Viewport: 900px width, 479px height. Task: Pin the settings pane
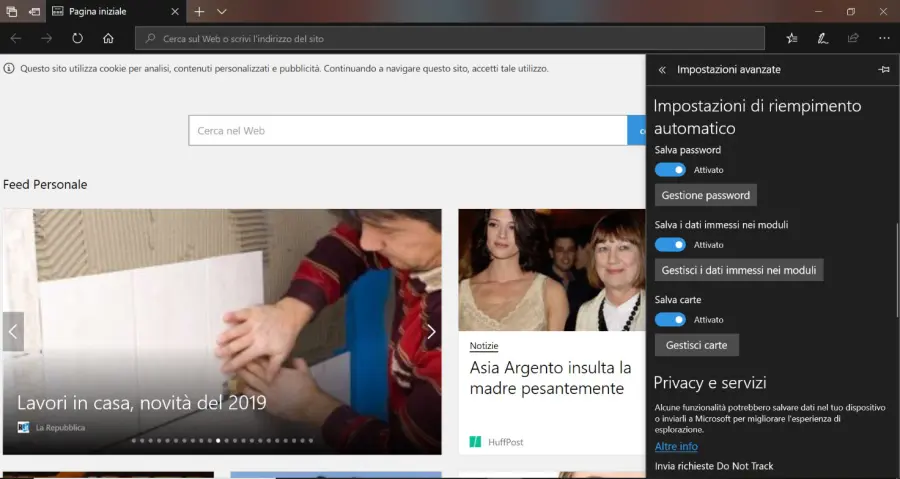884,69
